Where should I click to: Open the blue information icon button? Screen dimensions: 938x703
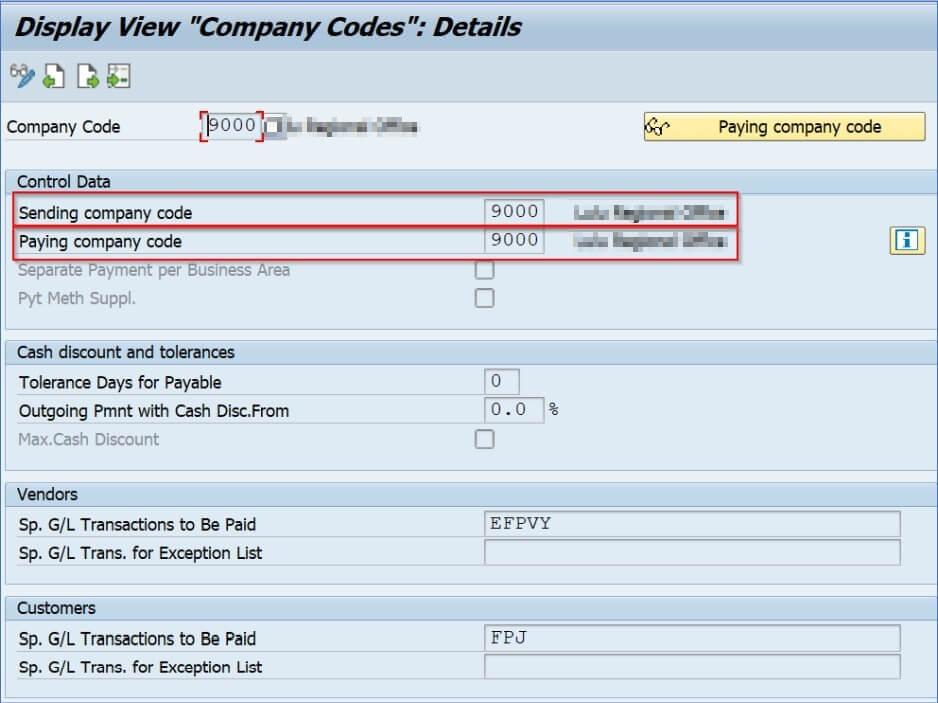[x=907, y=241]
